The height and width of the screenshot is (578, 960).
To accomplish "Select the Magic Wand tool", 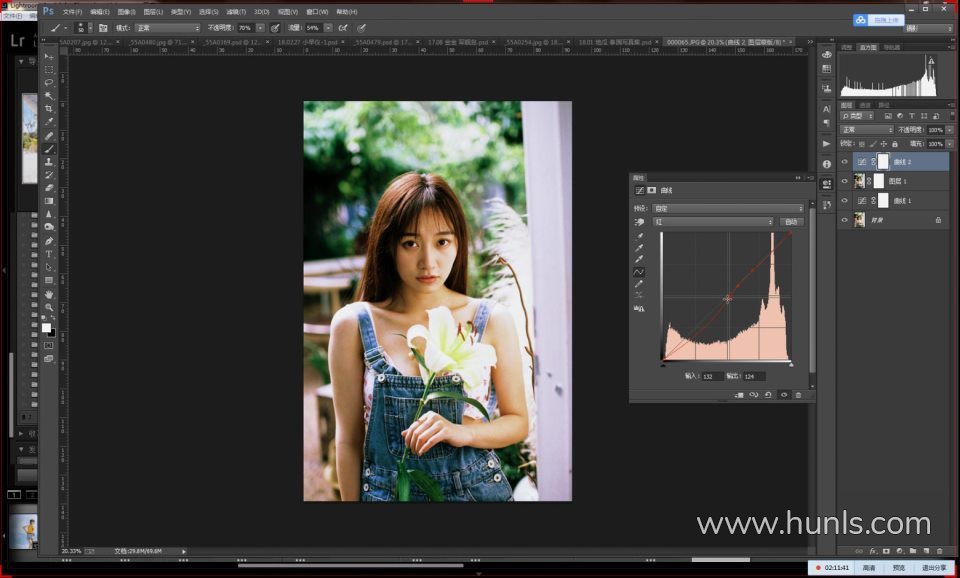I will pyautogui.click(x=49, y=96).
